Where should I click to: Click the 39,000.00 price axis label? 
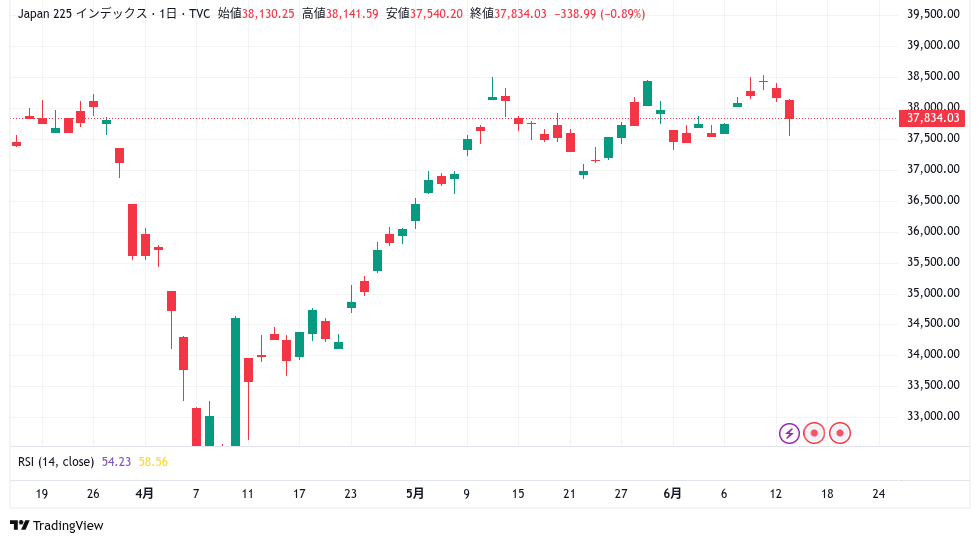pyautogui.click(x=933, y=45)
